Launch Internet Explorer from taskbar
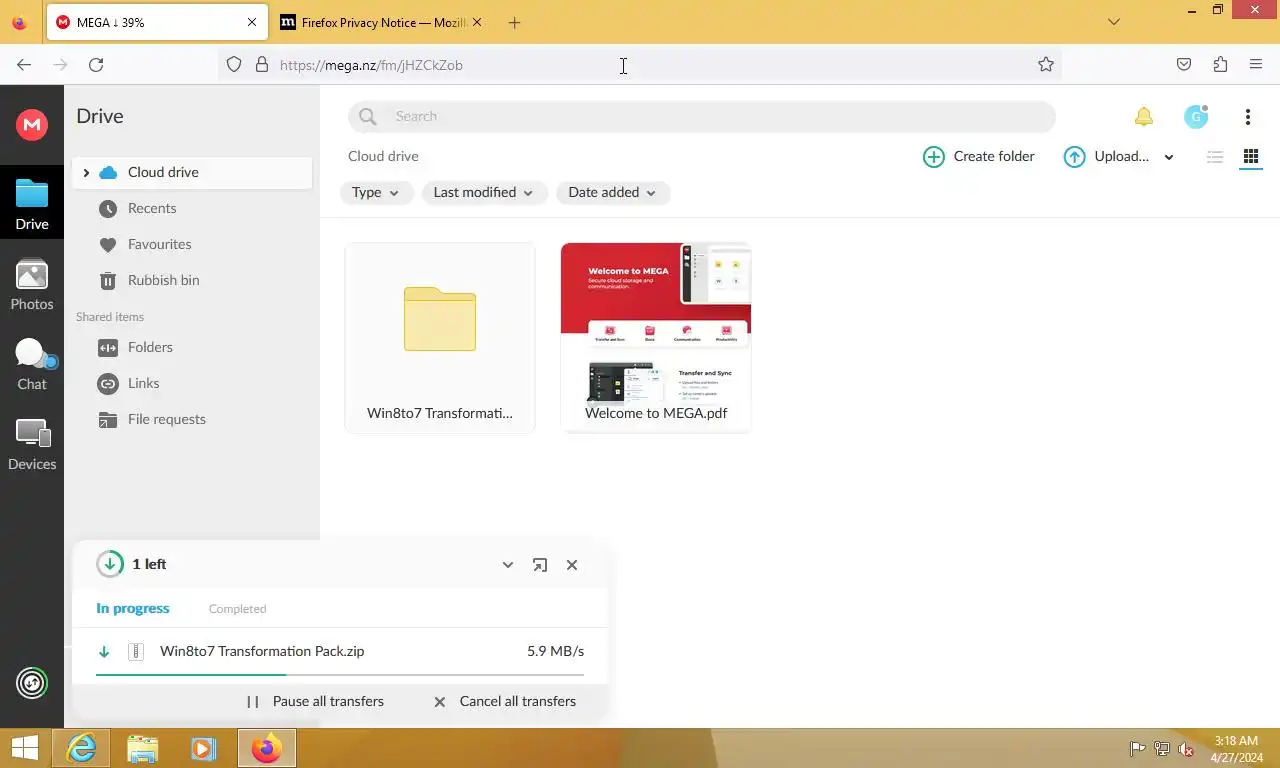 tap(81, 748)
